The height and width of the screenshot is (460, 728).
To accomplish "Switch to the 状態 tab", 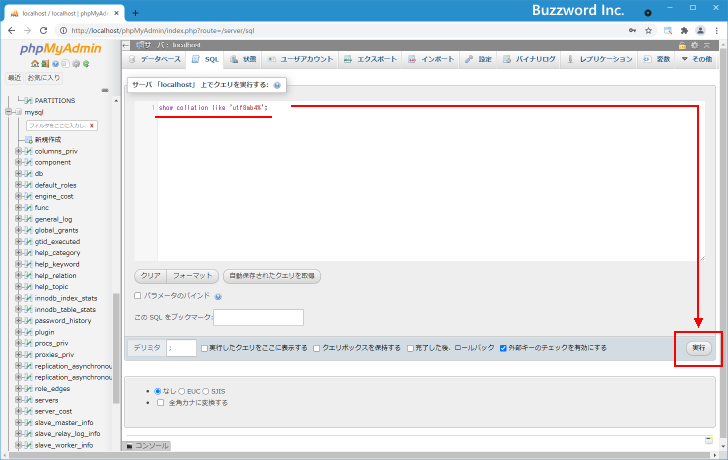I will coord(243,59).
